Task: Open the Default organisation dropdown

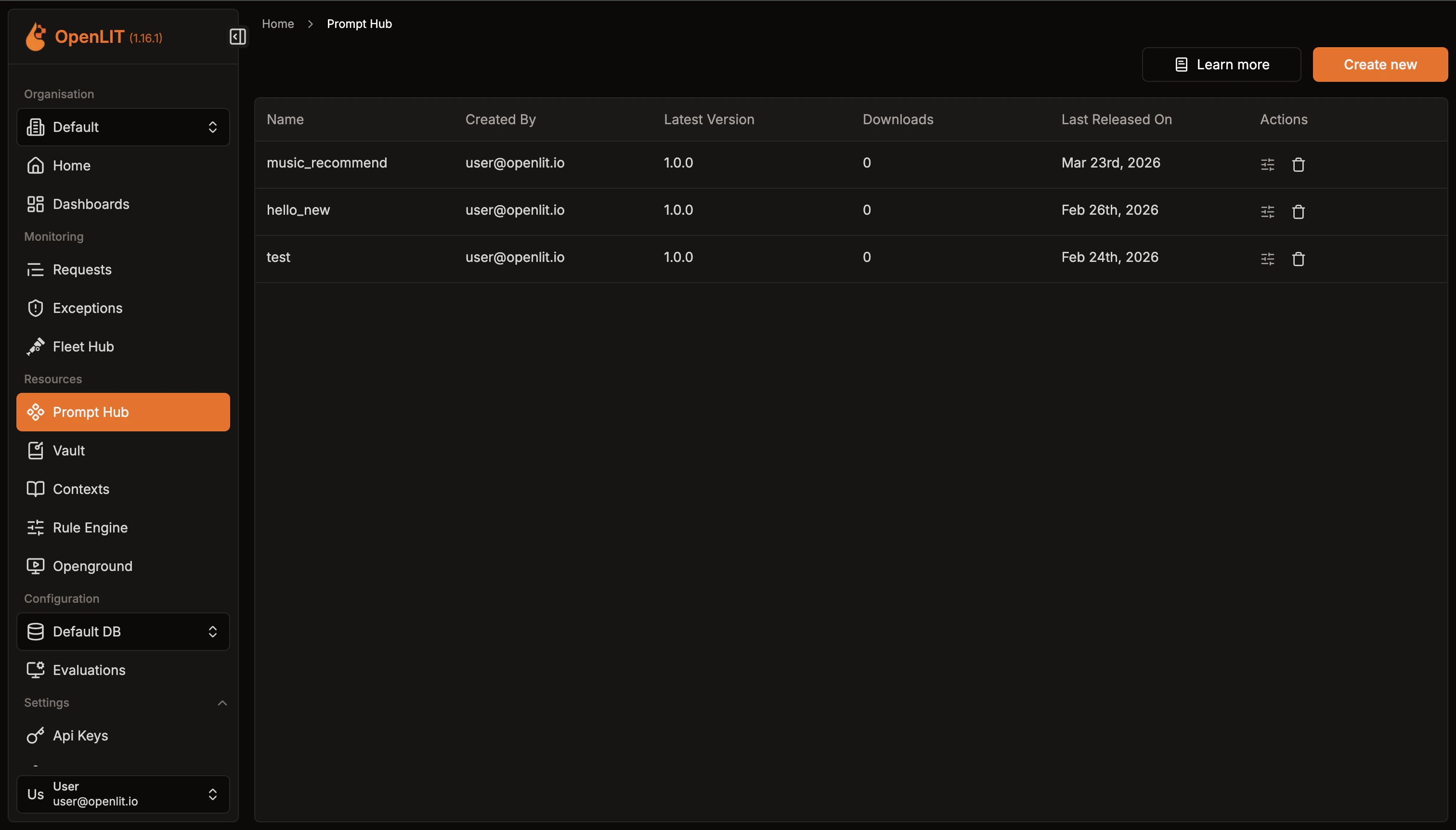Action: click(x=123, y=127)
